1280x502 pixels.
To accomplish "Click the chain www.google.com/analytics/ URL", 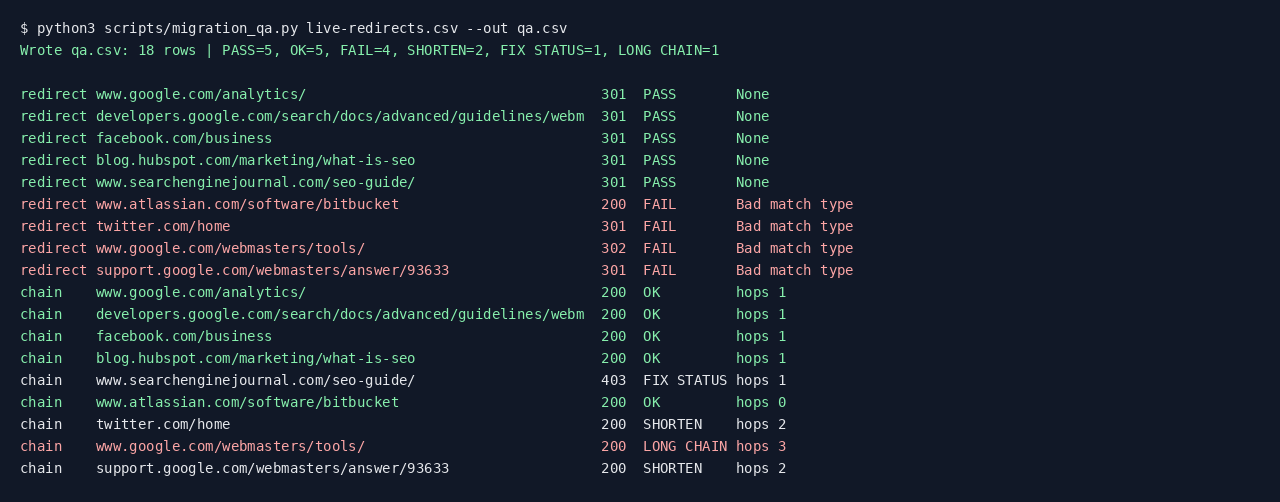I will pyautogui.click(x=201, y=292).
